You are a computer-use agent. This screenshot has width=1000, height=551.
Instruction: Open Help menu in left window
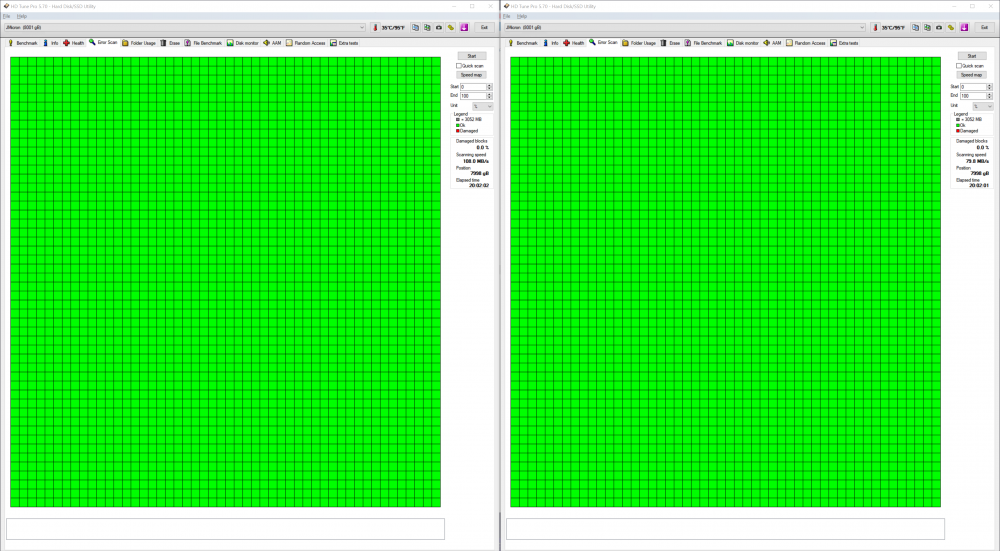(22, 16)
